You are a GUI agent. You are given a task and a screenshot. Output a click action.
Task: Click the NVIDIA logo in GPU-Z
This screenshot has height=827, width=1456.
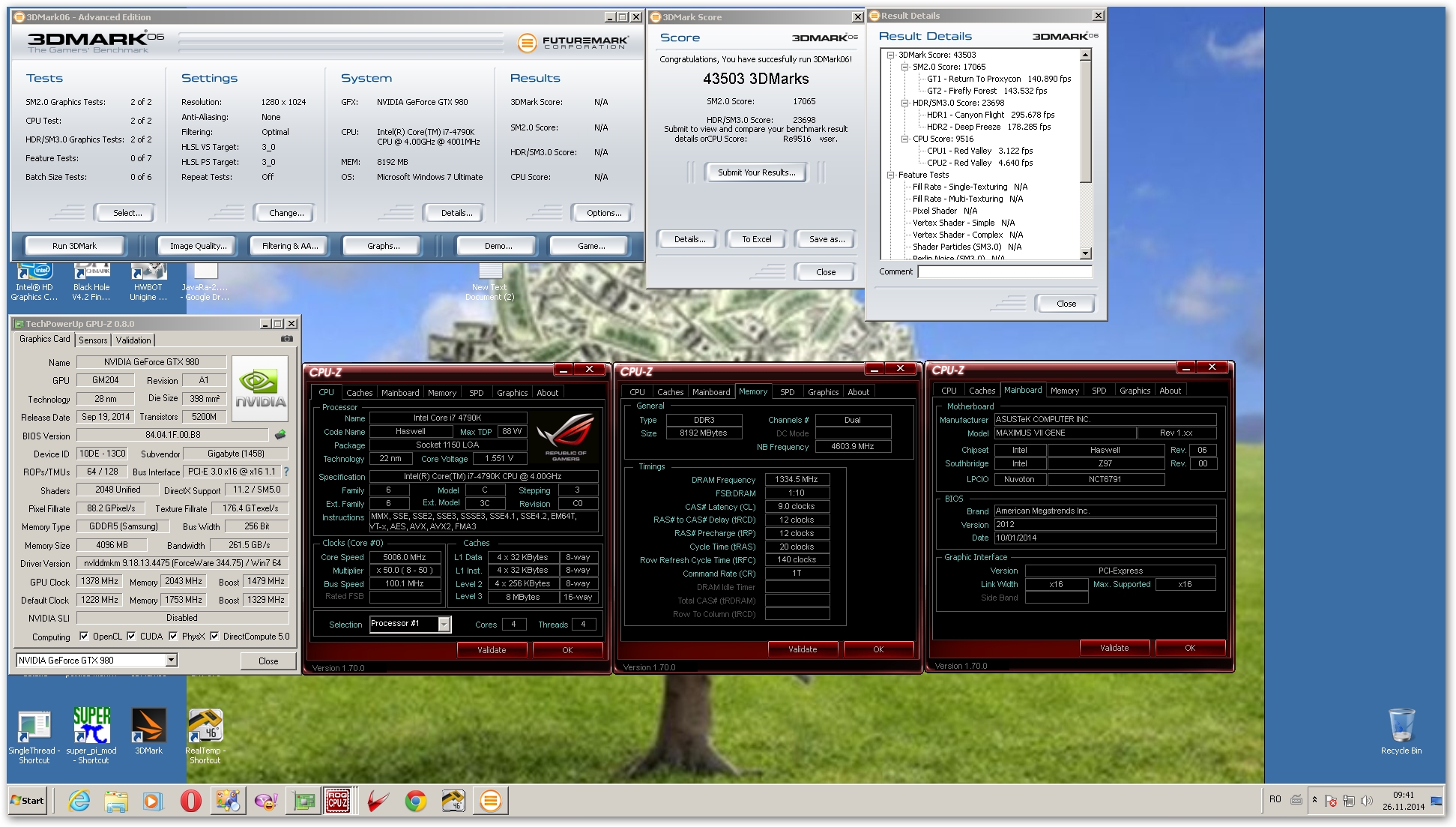point(260,389)
